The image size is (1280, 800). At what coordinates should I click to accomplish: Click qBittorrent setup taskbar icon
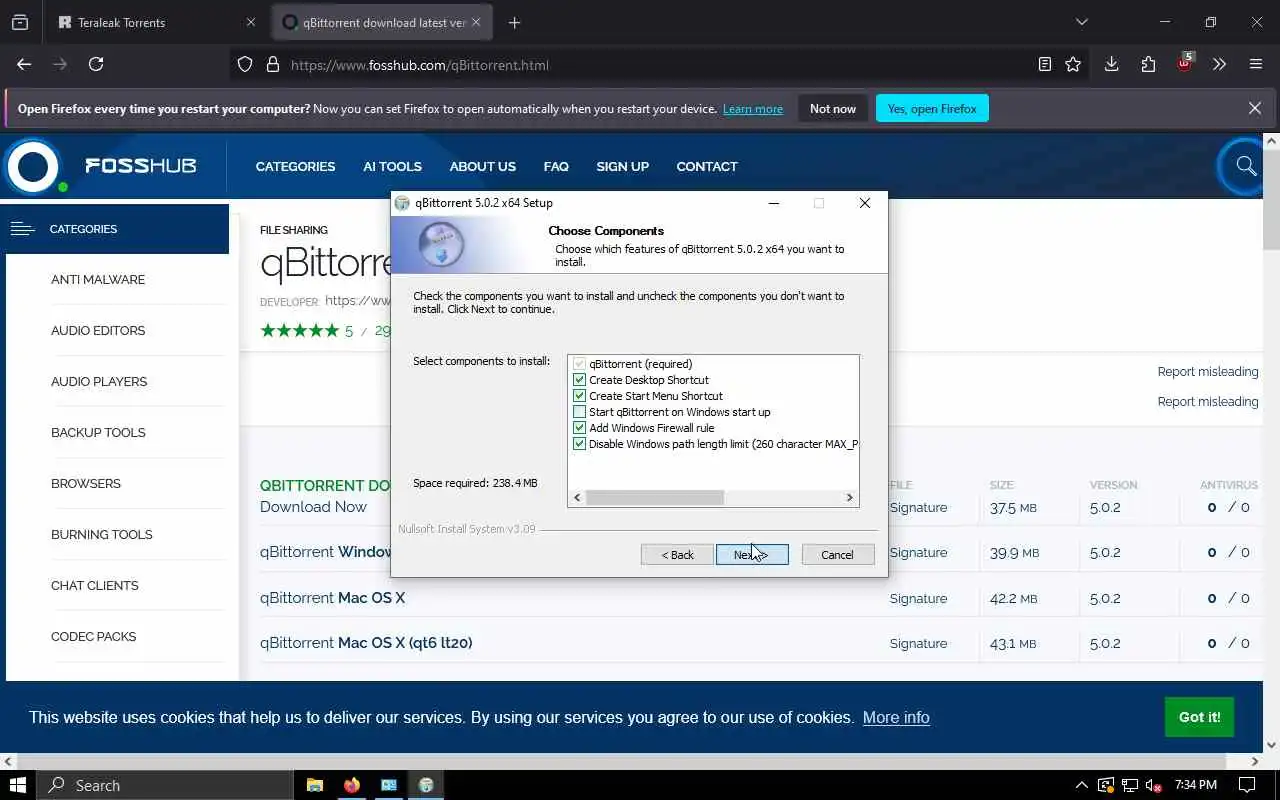click(426, 785)
